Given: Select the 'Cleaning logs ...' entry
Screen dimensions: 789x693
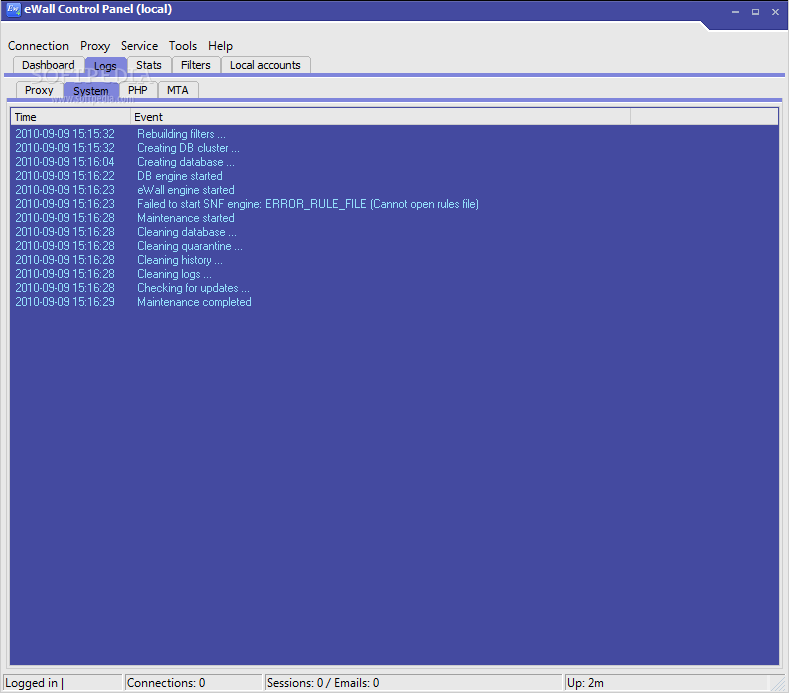Looking at the screenshot, I should point(394,274).
